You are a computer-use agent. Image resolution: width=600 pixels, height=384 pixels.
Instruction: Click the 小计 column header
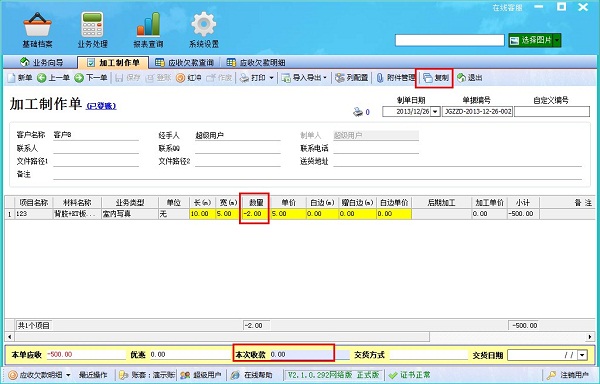[x=523, y=202]
